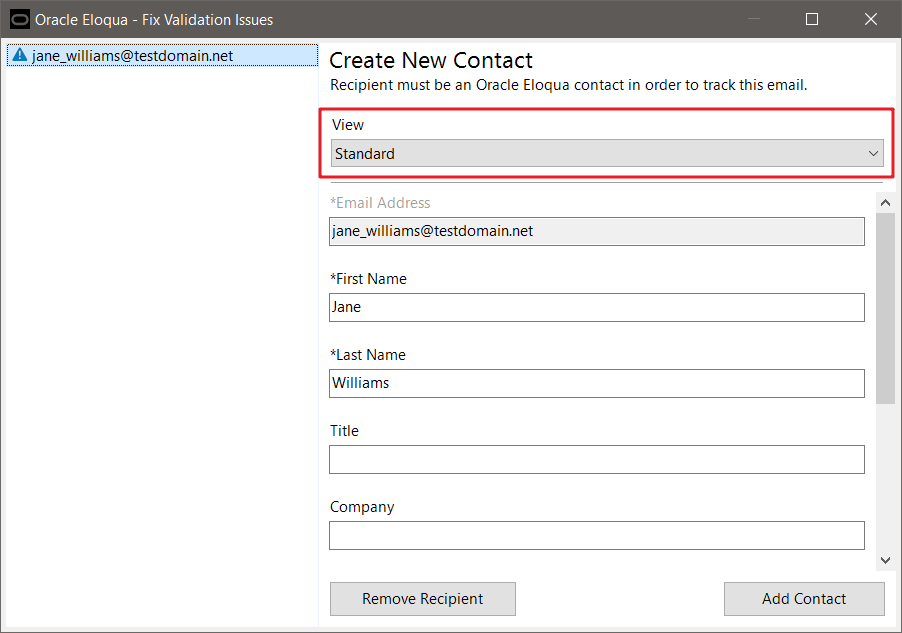Focus the First Name field containing Jane
This screenshot has height=633, width=902.
[596, 307]
